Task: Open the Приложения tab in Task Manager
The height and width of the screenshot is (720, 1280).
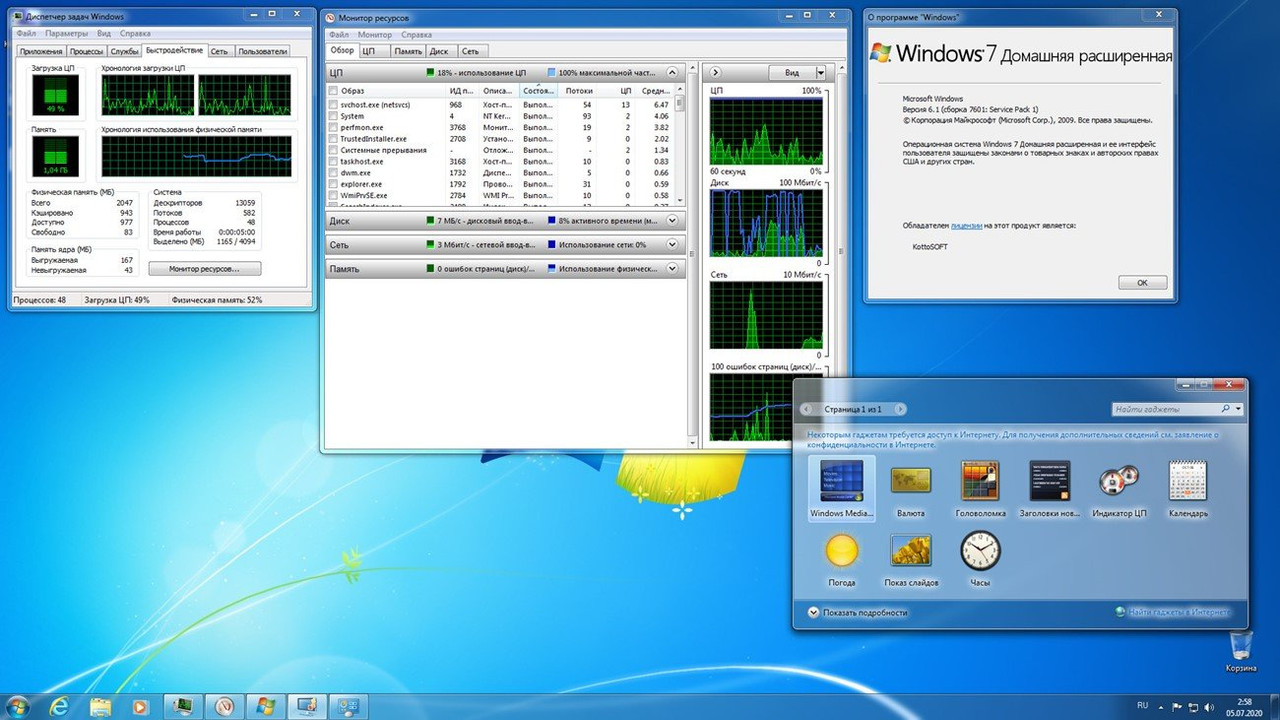Action: coord(40,51)
